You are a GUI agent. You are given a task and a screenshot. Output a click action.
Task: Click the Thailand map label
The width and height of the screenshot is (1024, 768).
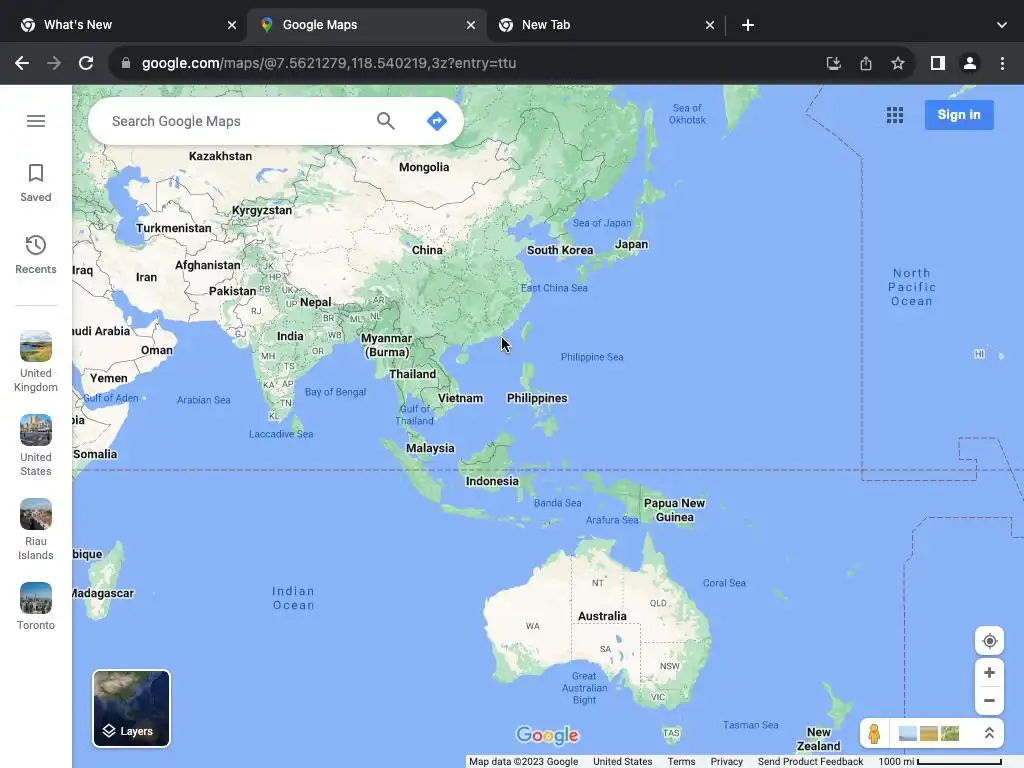(413, 374)
